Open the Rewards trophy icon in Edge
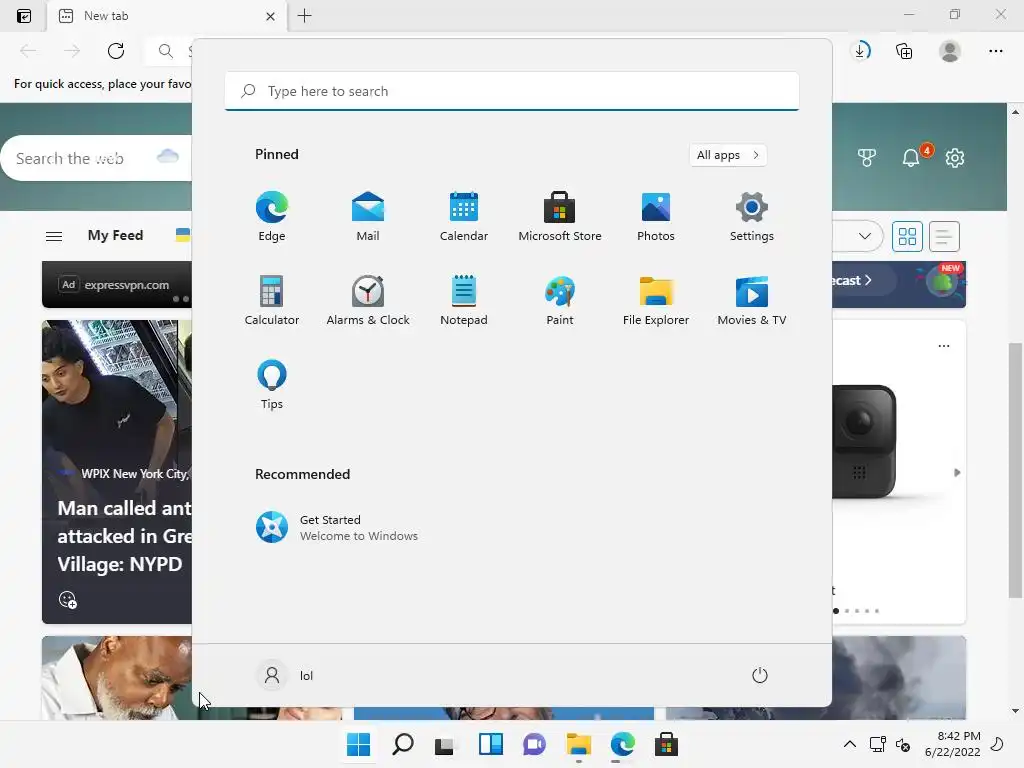The image size is (1024, 768). coord(867,157)
